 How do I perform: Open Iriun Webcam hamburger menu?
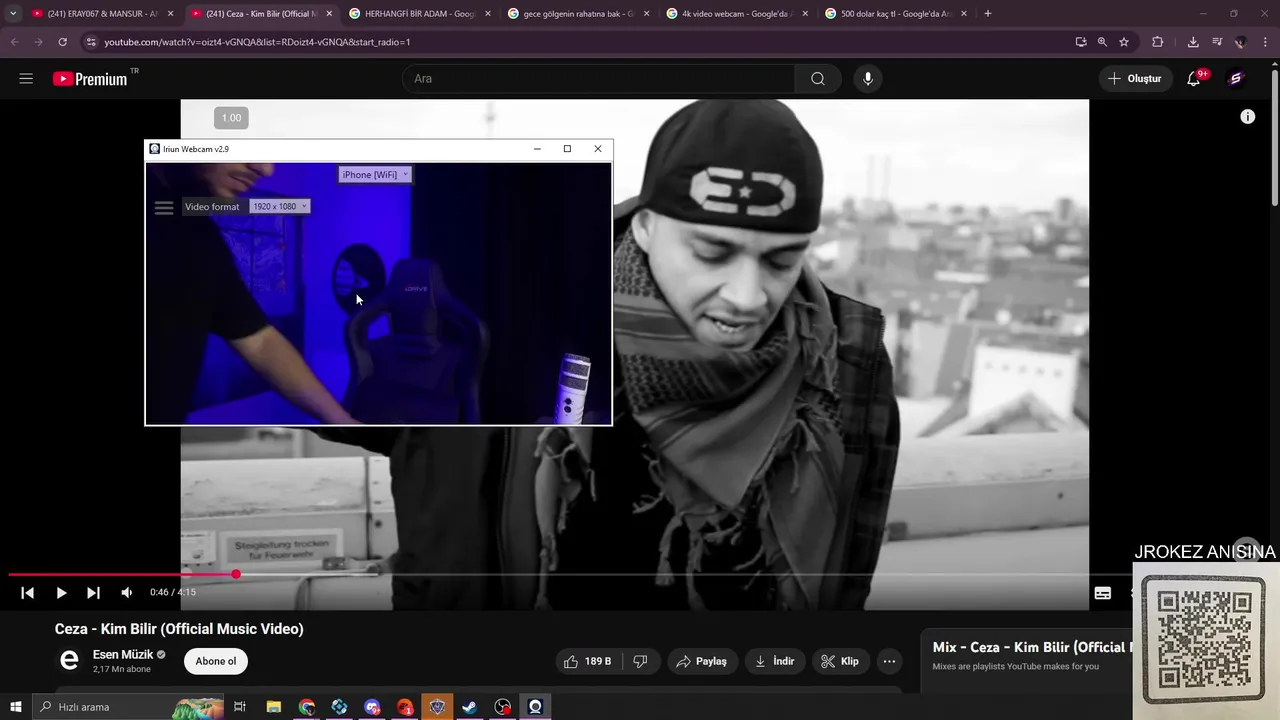tap(164, 208)
